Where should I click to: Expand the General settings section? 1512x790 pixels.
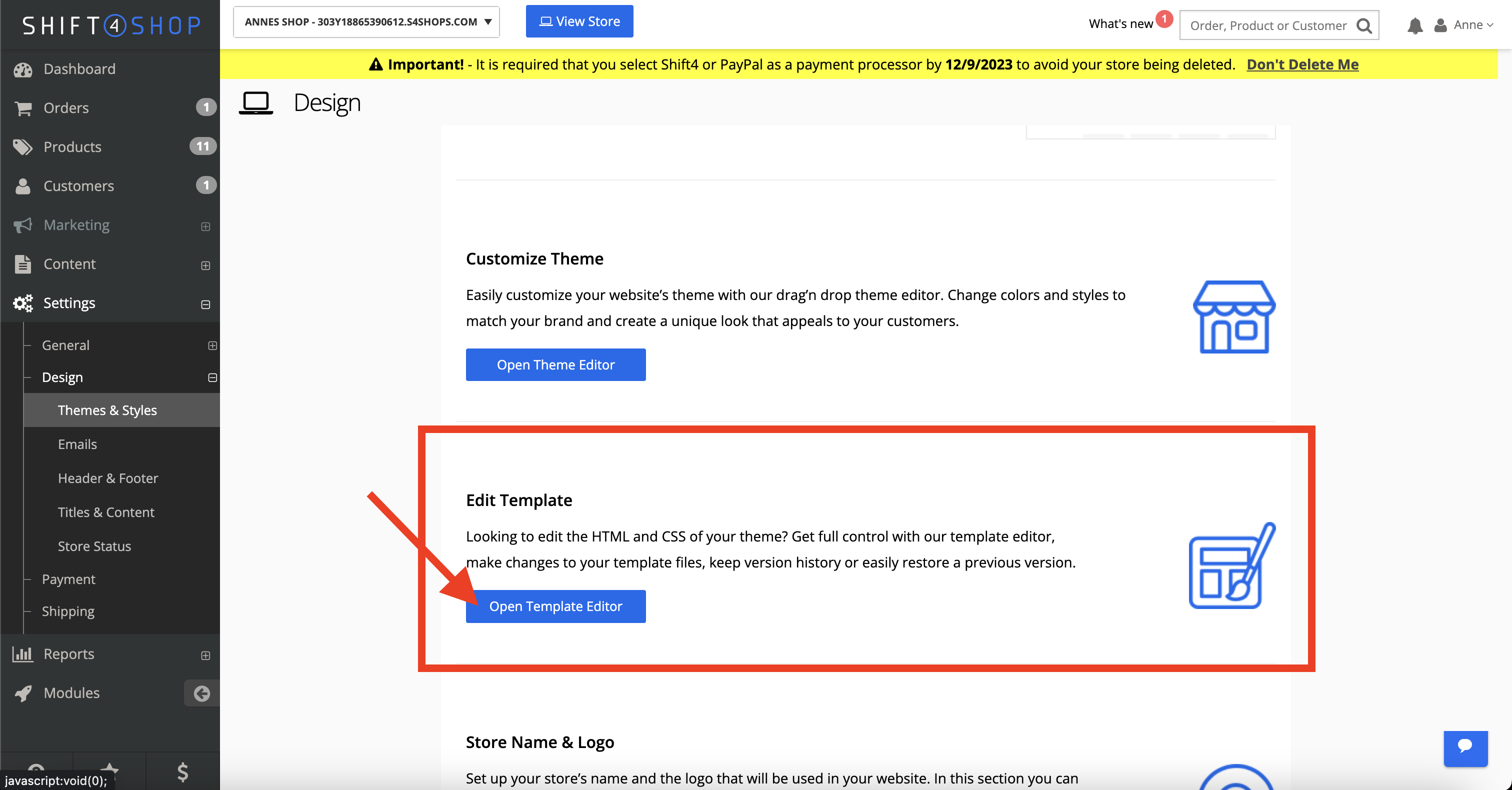click(x=210, y=346)
